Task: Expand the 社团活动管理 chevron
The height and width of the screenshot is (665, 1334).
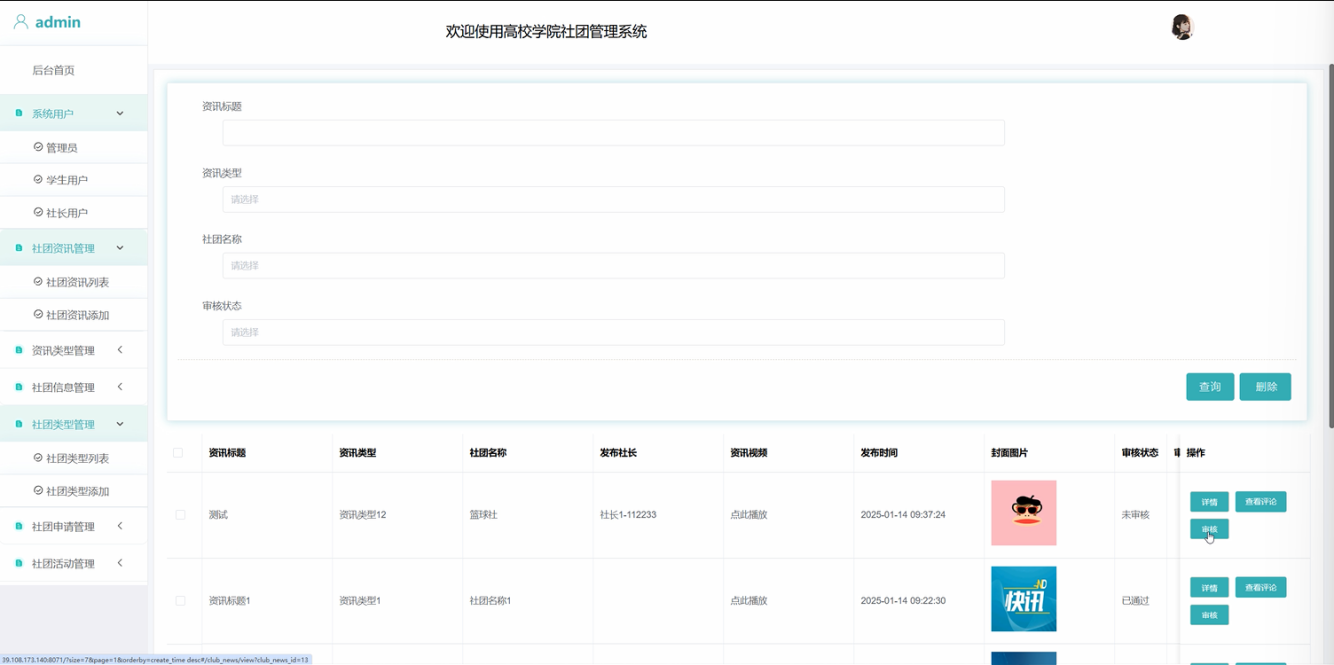Action: point(120,563)
